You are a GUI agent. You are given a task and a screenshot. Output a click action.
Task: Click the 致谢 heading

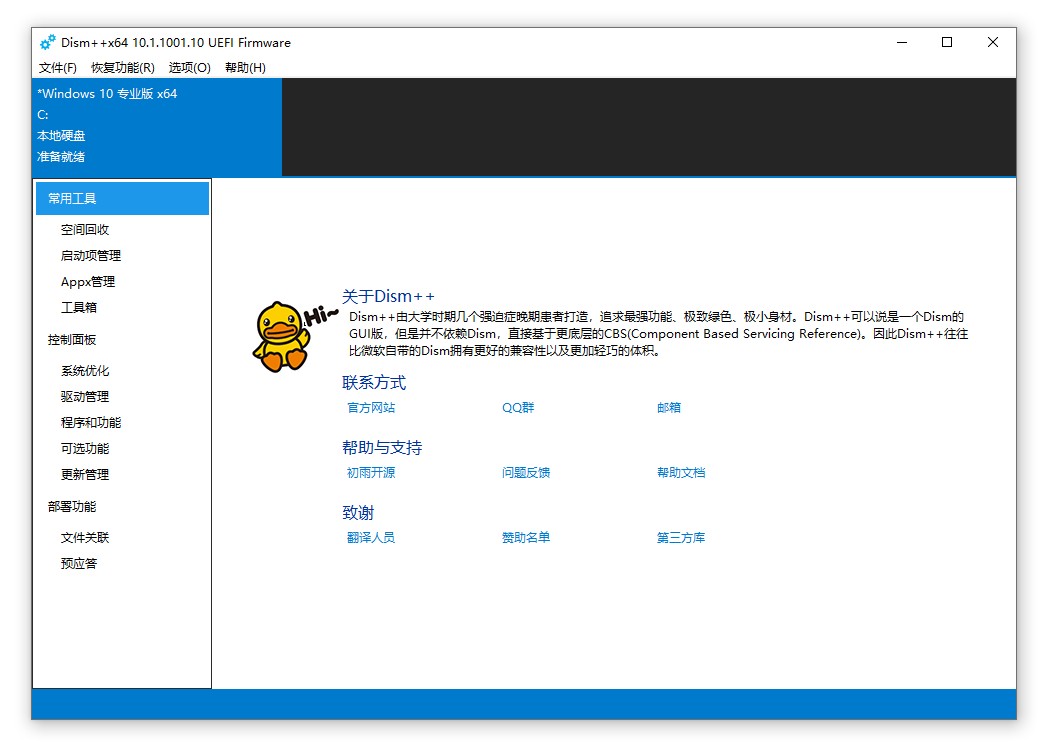(358, 513)
